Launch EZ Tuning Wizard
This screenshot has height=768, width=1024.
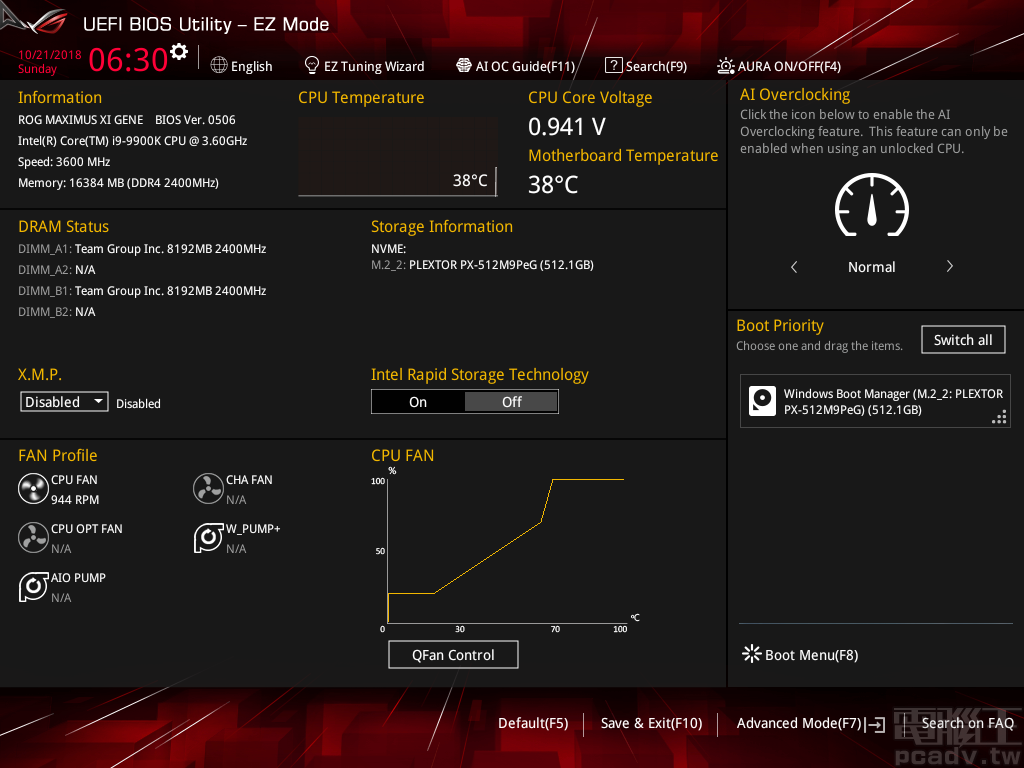point(374,67)
